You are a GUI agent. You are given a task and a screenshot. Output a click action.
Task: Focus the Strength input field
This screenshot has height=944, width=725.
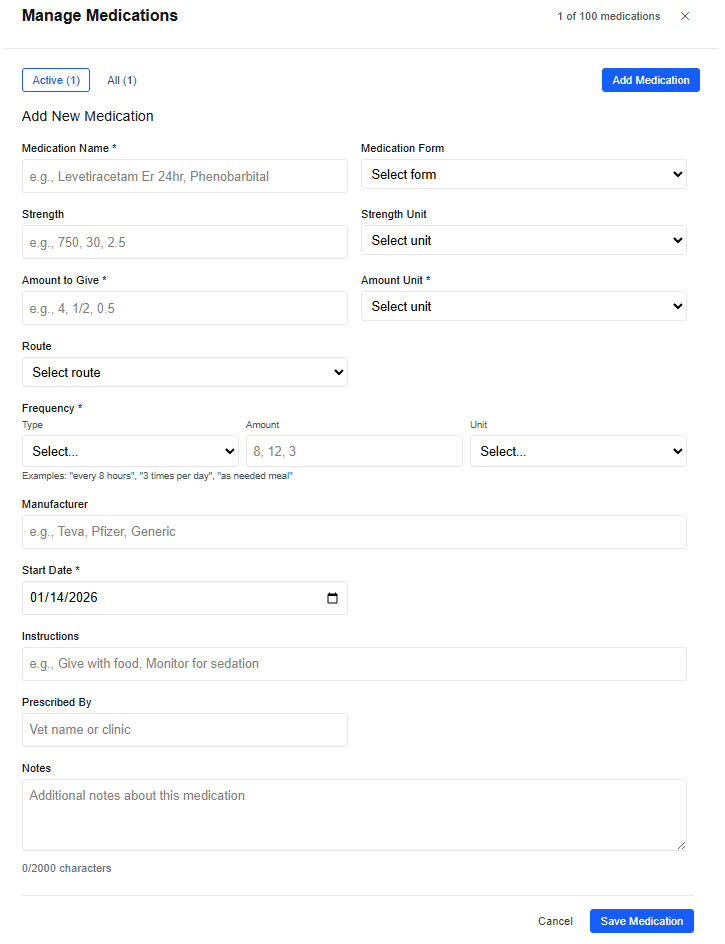pyautogui.click(x=184, y=242)
